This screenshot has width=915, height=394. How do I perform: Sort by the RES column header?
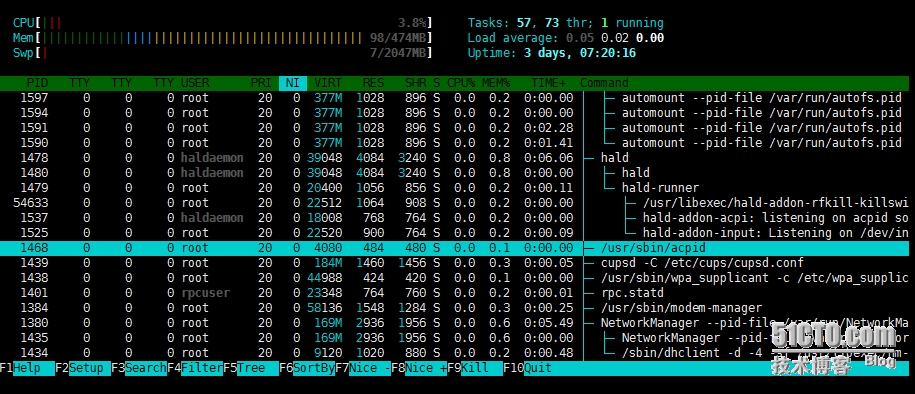click(373, 83)
